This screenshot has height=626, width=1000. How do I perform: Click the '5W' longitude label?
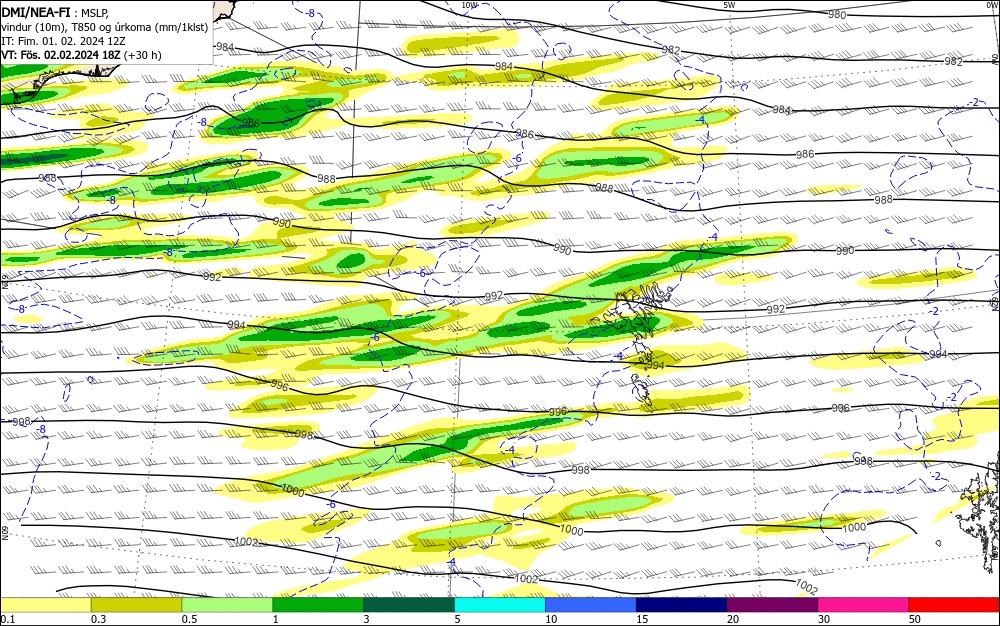730,5
